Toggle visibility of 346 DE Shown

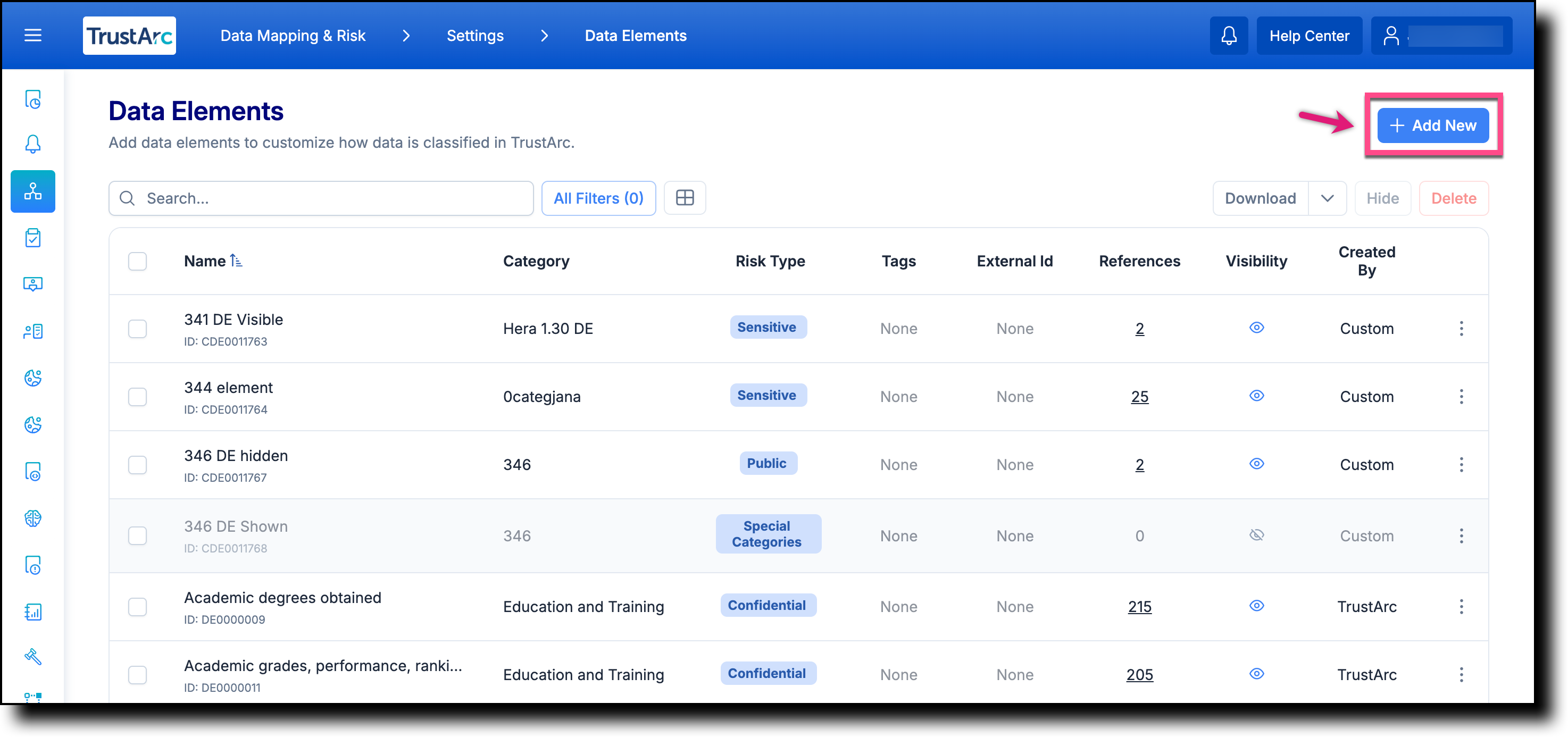point(1257,535)
